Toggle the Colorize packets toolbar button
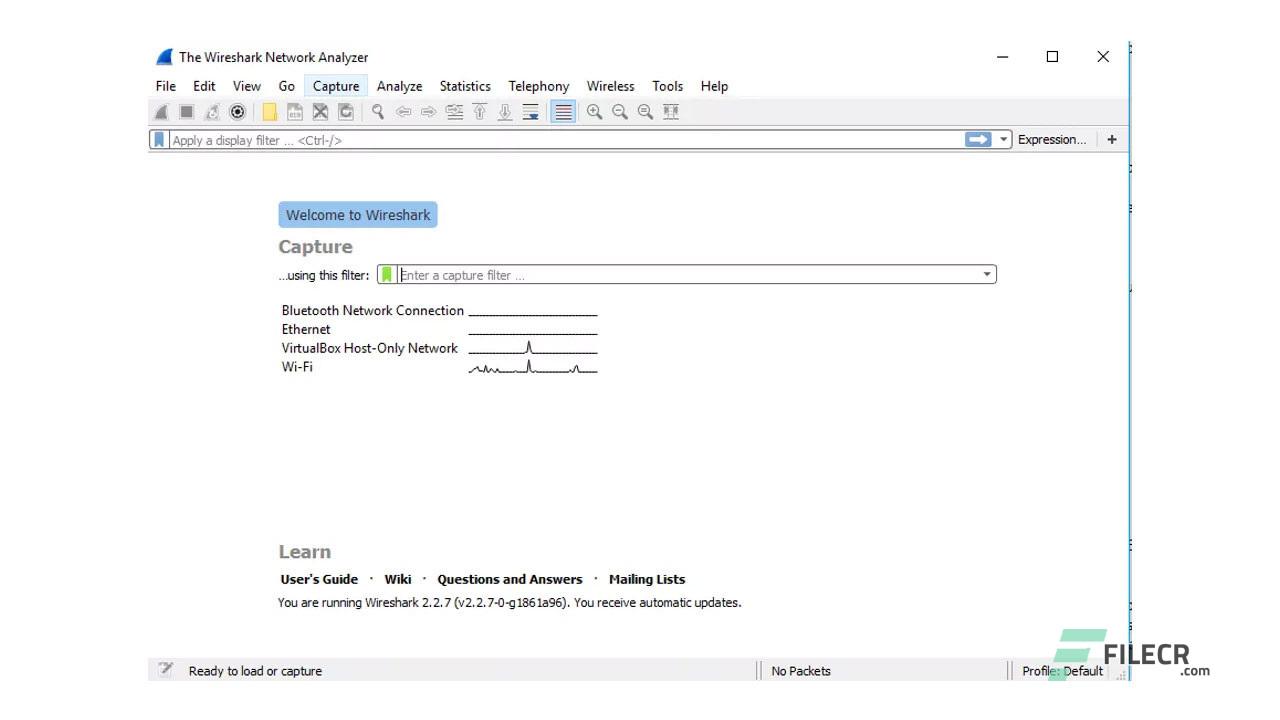Screen dimensions: 1280x720 563,112
